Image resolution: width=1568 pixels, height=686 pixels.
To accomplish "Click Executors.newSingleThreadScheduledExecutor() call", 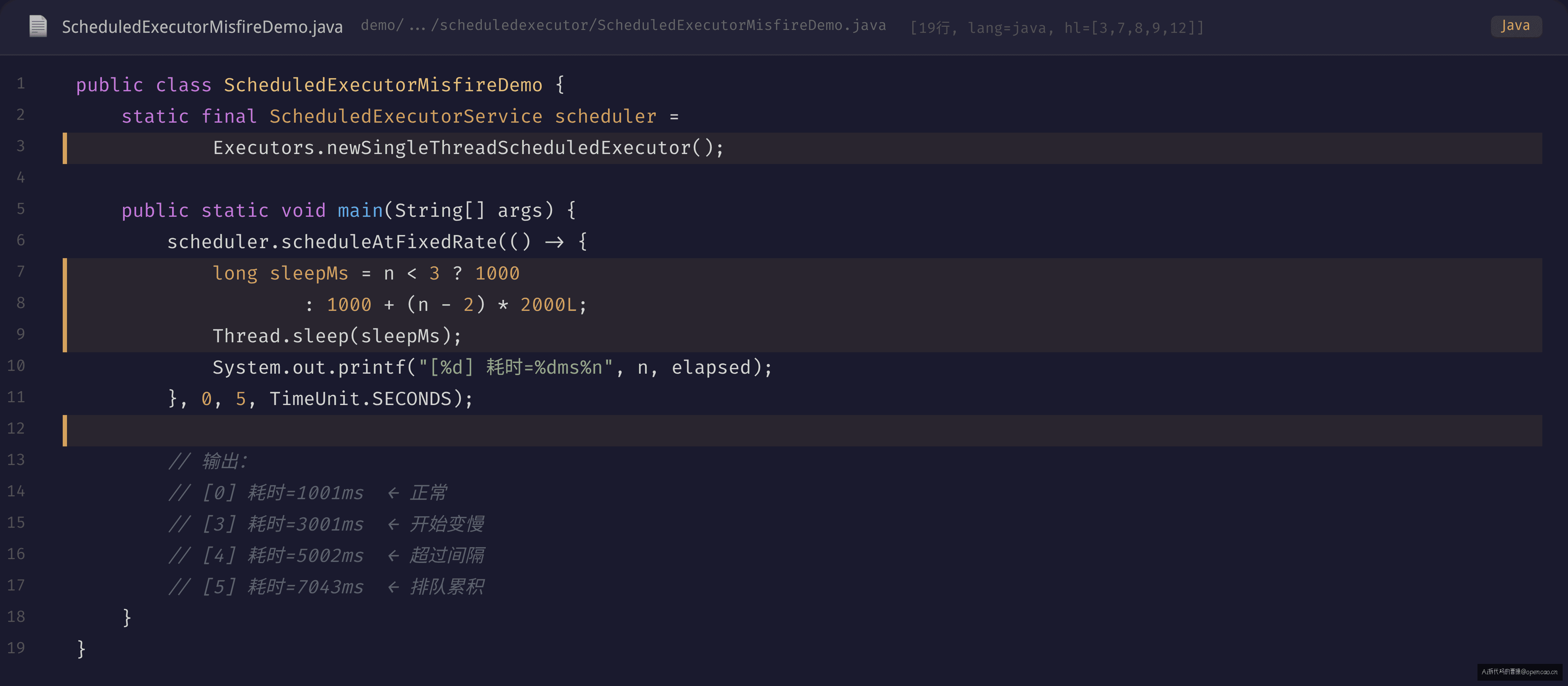I will 468,148.
